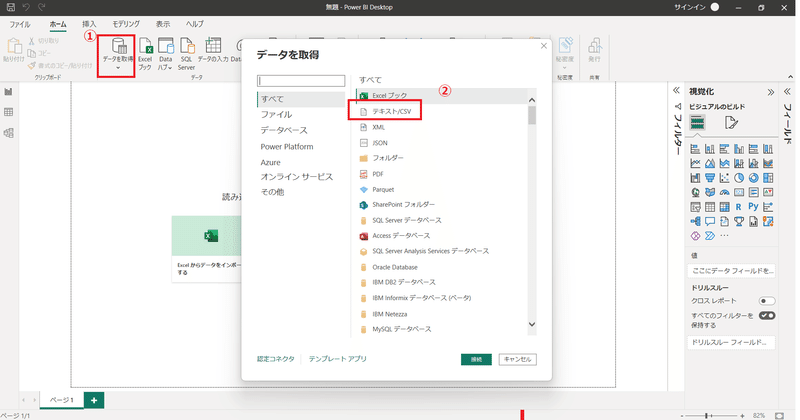Open the 挿入 ribbon tab
Image resolution: width=800 pixels, height=420 pixels.
click(x=89, y=24)
